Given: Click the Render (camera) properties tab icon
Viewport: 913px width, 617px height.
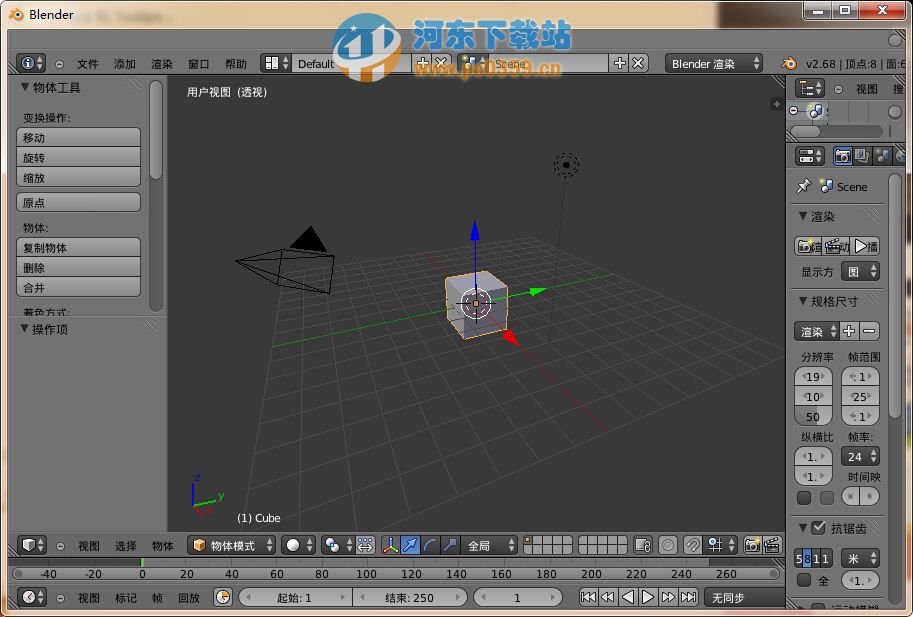Looking at the screenshot, I should (843, 156).
